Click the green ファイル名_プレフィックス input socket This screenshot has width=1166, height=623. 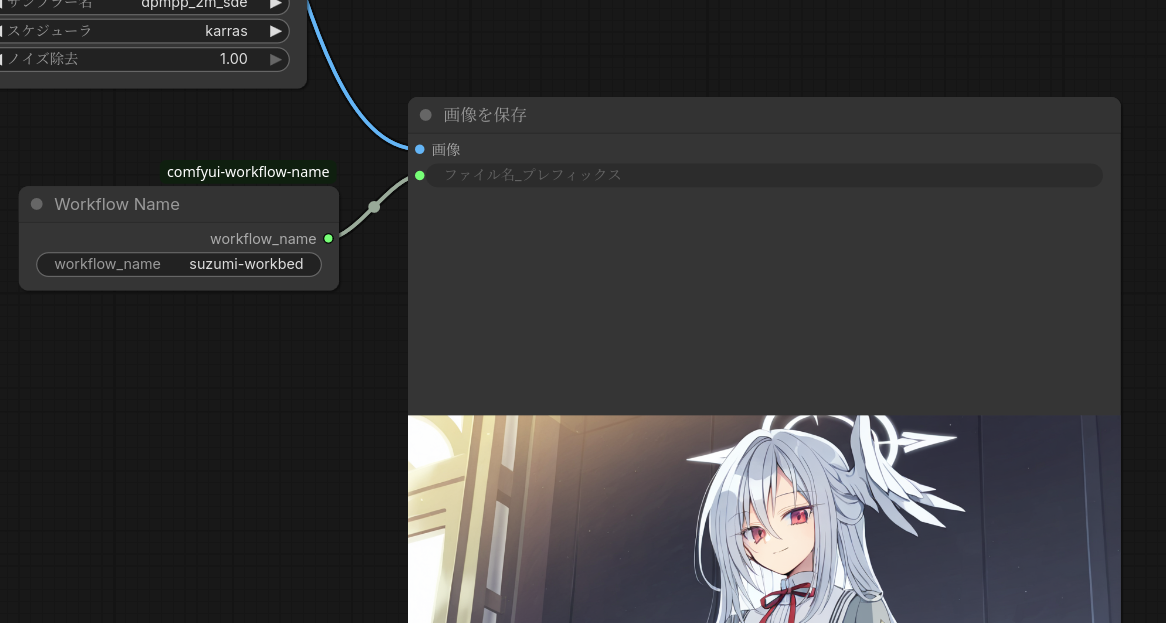point(419,175)
